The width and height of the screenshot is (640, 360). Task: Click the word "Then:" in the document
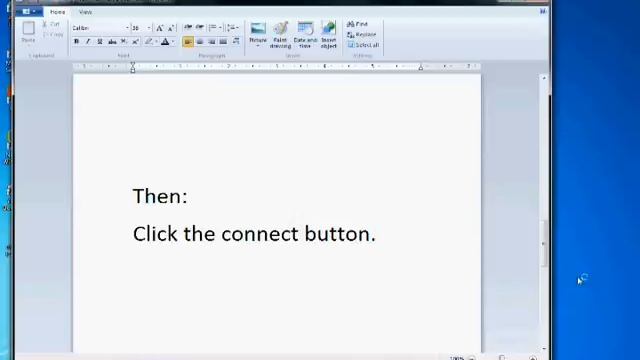coord(160,196)
